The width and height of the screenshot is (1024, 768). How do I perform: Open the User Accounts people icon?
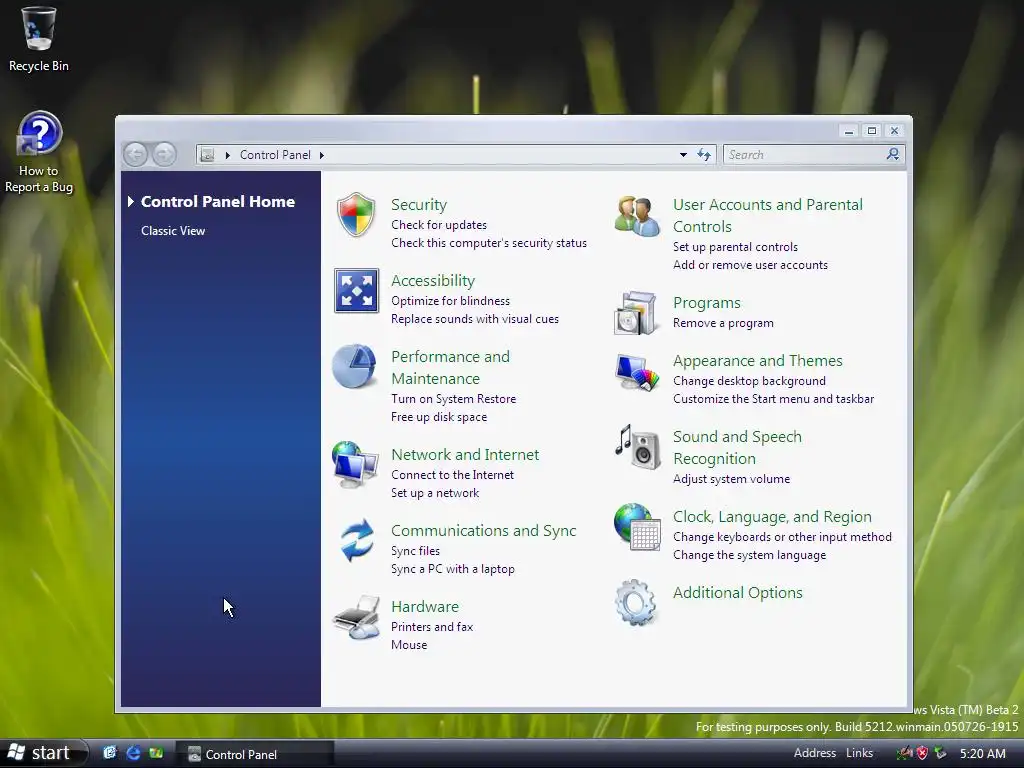tap(637, 216)
